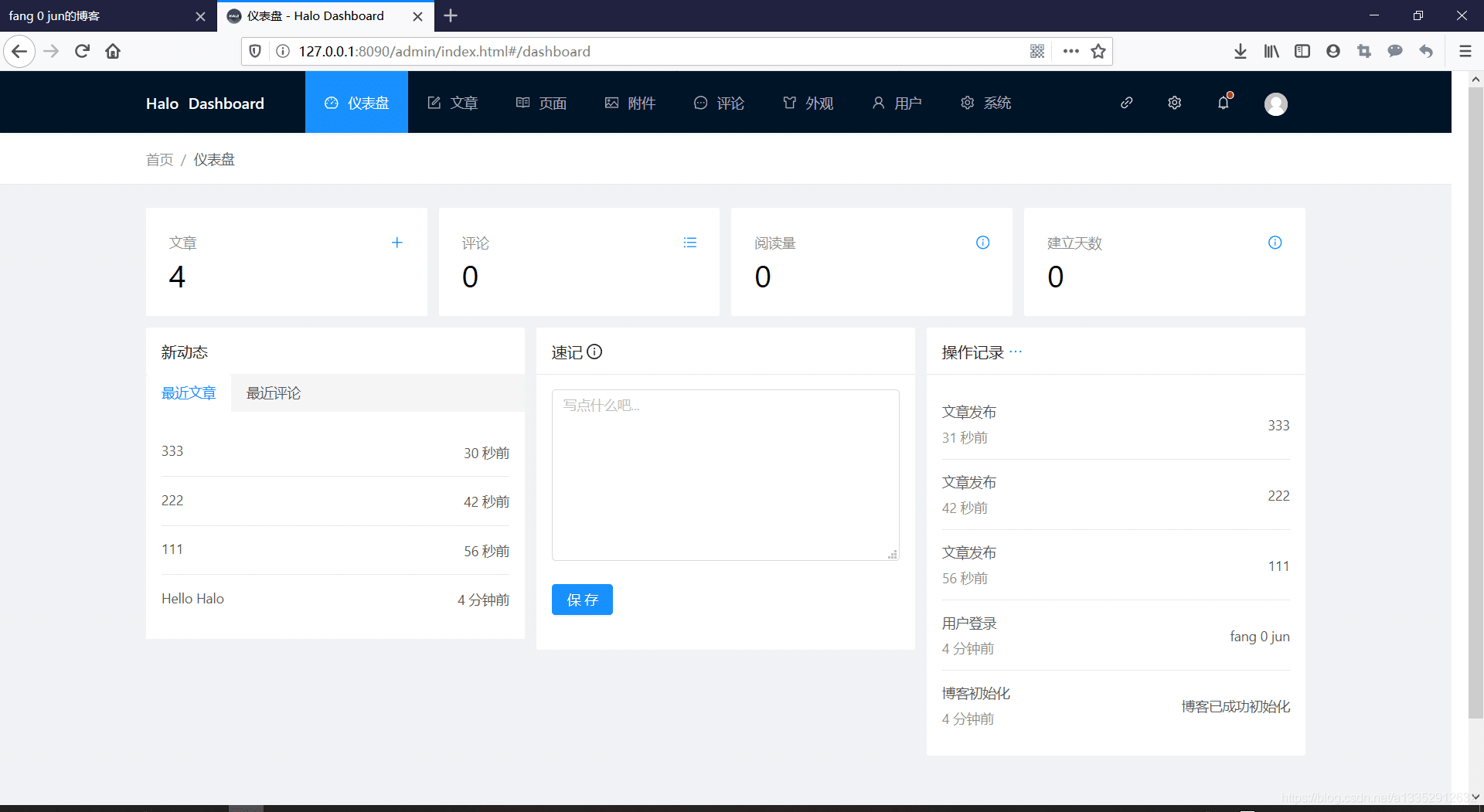Open recent article 333
The image size is (1484, 812).
point(172,451)
